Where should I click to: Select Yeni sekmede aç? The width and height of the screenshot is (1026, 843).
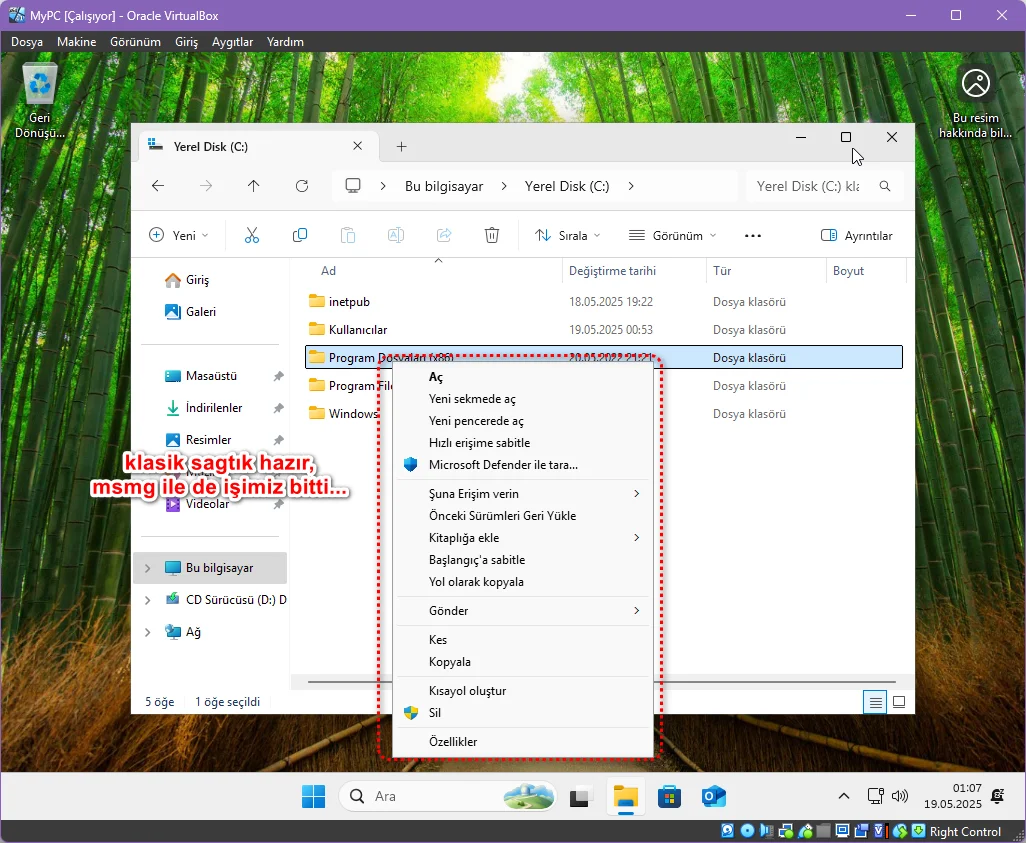(523, 399)
